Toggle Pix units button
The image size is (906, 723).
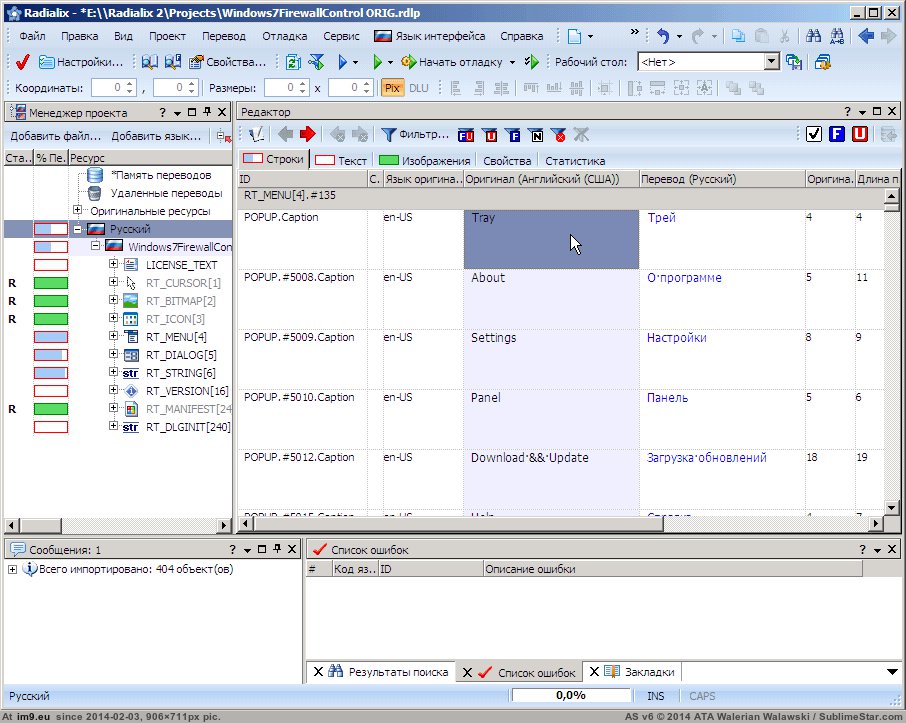point(392,88)
